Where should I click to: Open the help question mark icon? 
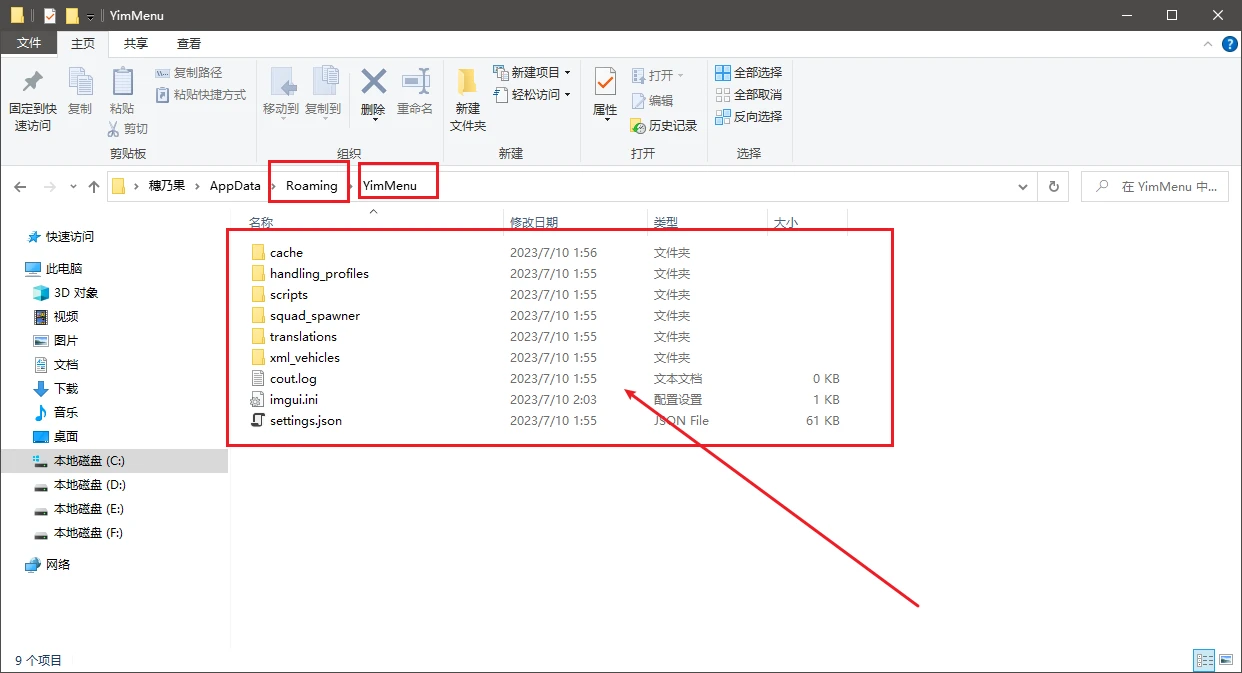(x=1229, y=44)
